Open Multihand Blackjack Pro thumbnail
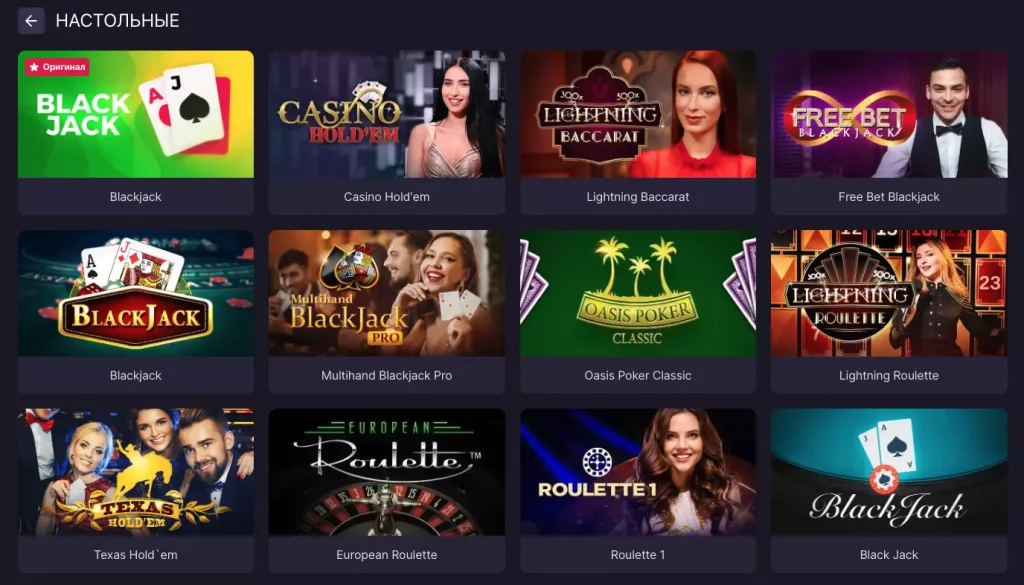This screenshot has width=1024, height=585. click(x=387, y=293)
